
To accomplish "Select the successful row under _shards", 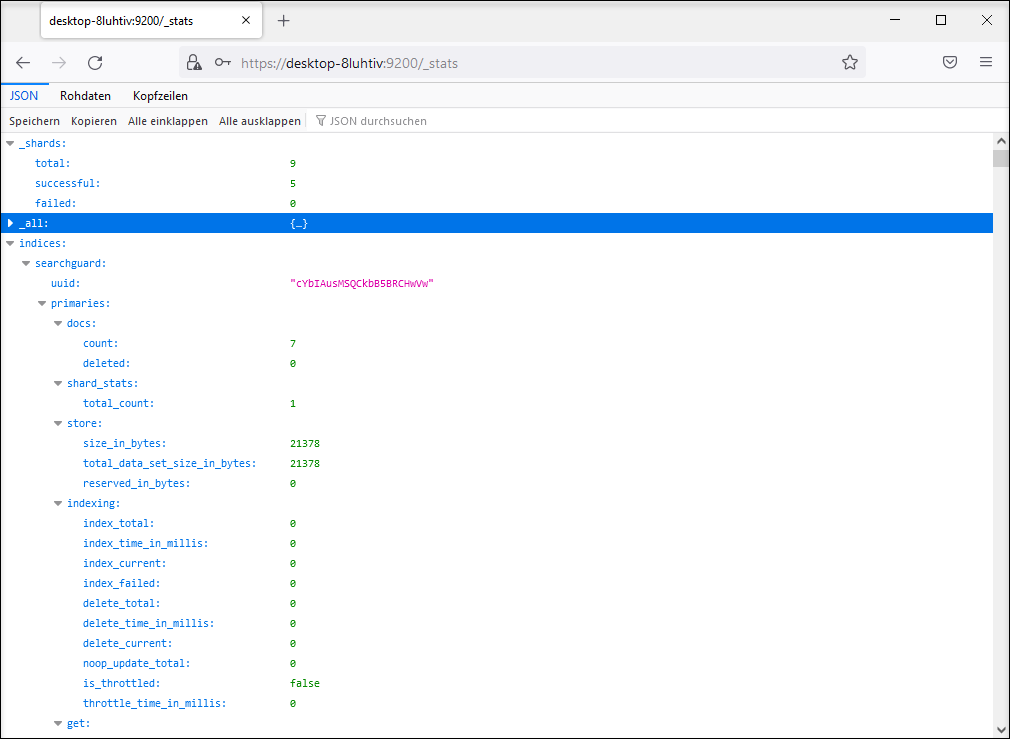I will pos(497,184).
